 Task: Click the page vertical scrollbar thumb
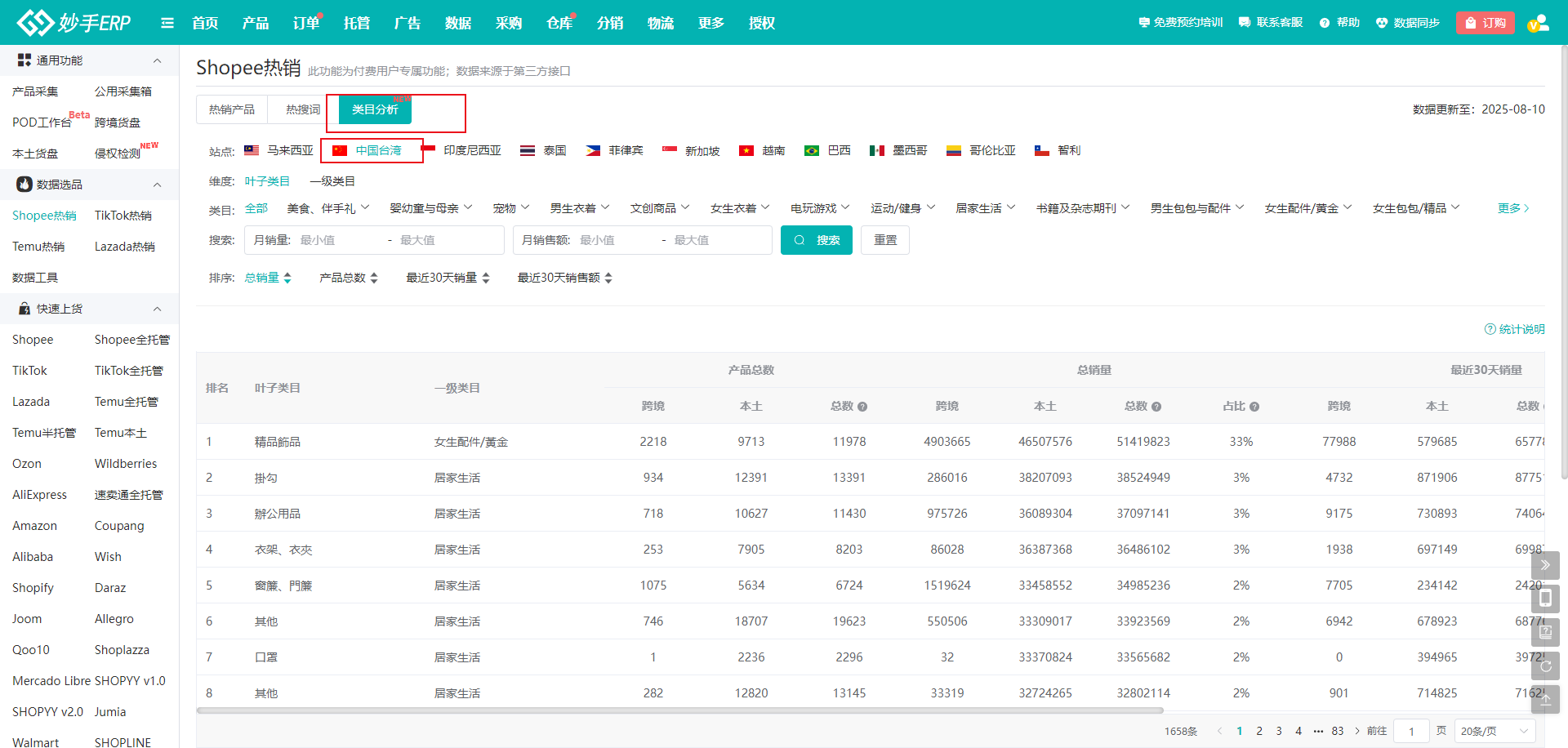click(x=1564, y=261)
